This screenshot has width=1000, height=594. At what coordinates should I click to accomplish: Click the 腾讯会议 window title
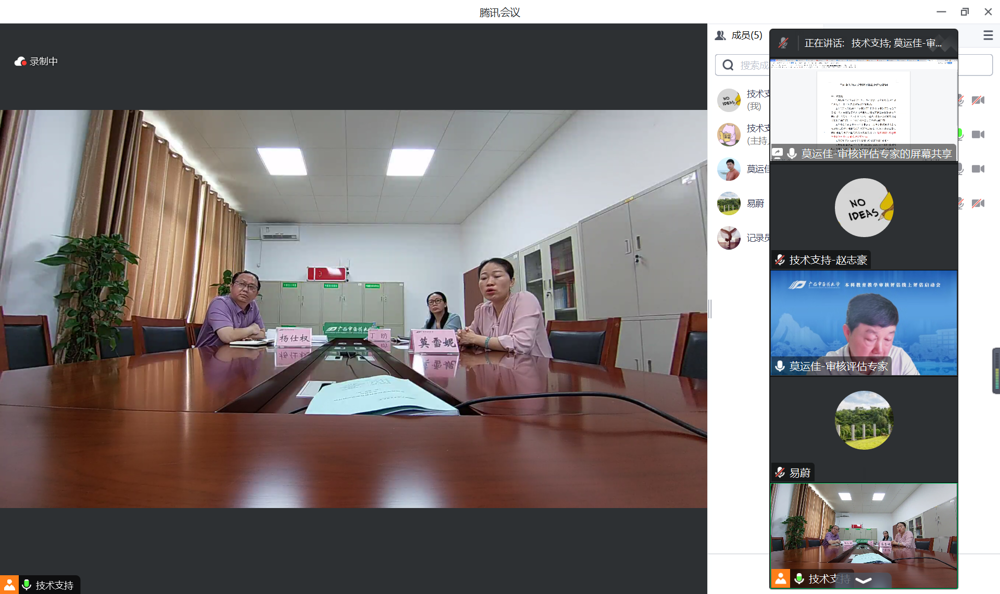pos(499,12)
